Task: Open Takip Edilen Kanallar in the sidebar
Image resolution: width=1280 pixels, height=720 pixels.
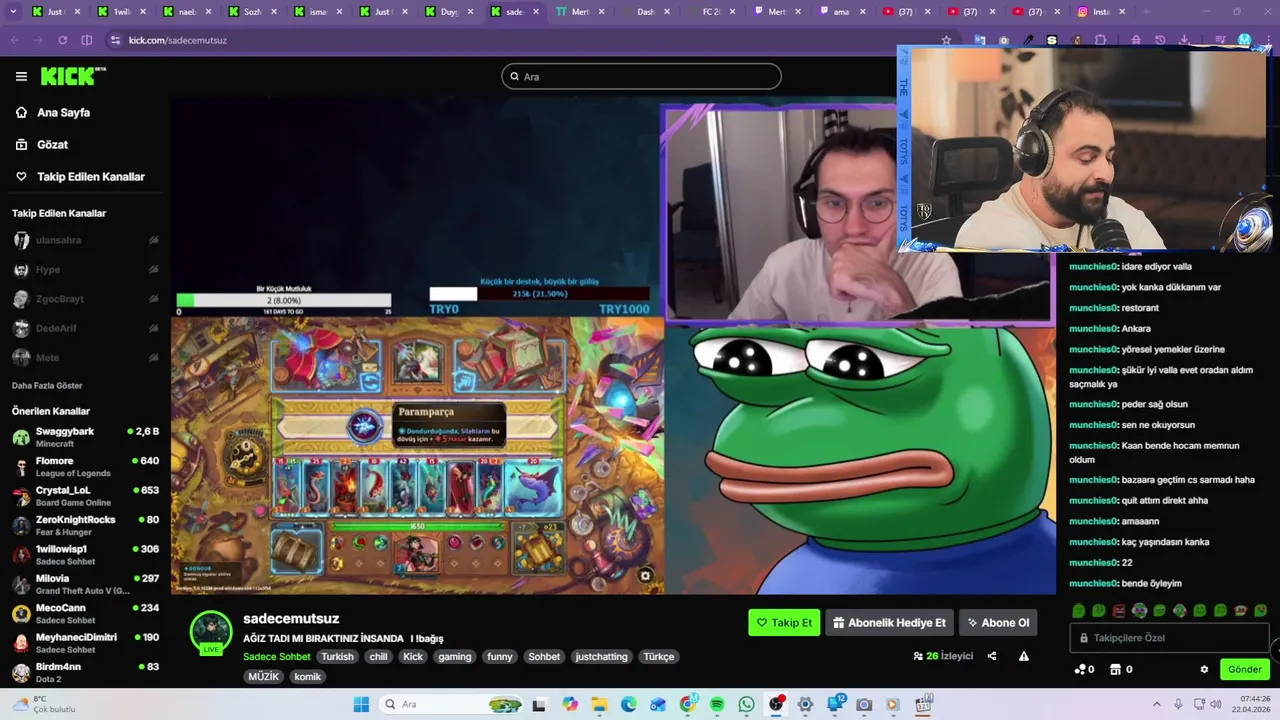Action: click(x=90, y=177)
